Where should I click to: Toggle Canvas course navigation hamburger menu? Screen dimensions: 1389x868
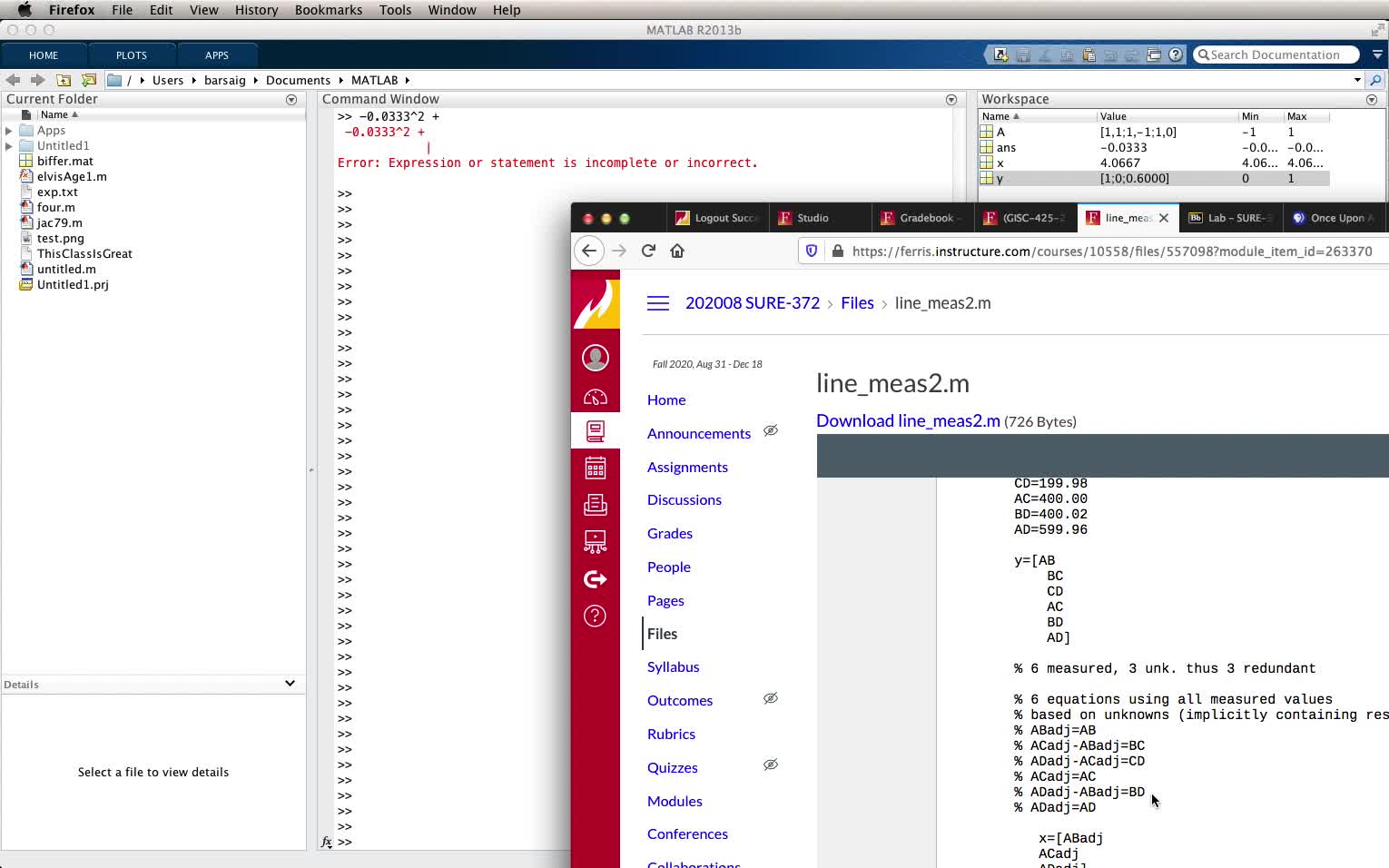[658, 303]
